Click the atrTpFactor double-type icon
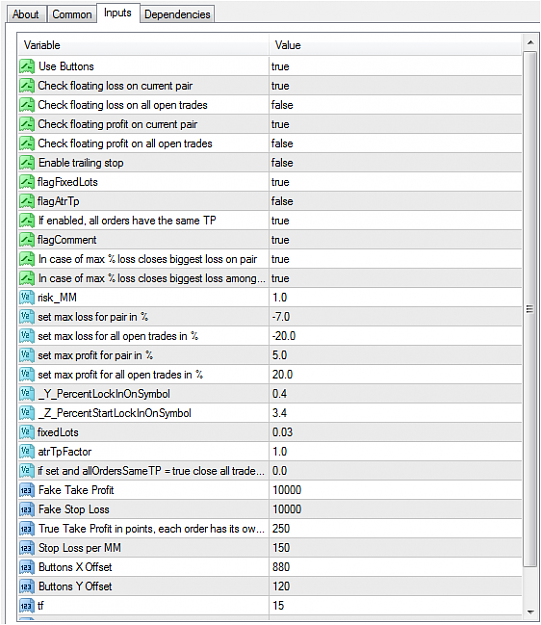541x625 pixels. pyautogui.click(x=27, y=452)
